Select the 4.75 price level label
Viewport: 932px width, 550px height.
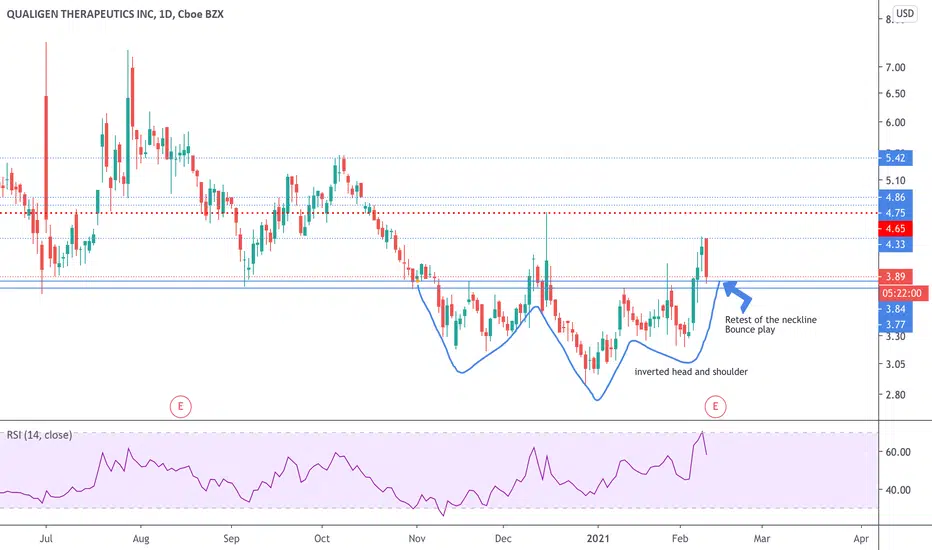tap(895, 213)
